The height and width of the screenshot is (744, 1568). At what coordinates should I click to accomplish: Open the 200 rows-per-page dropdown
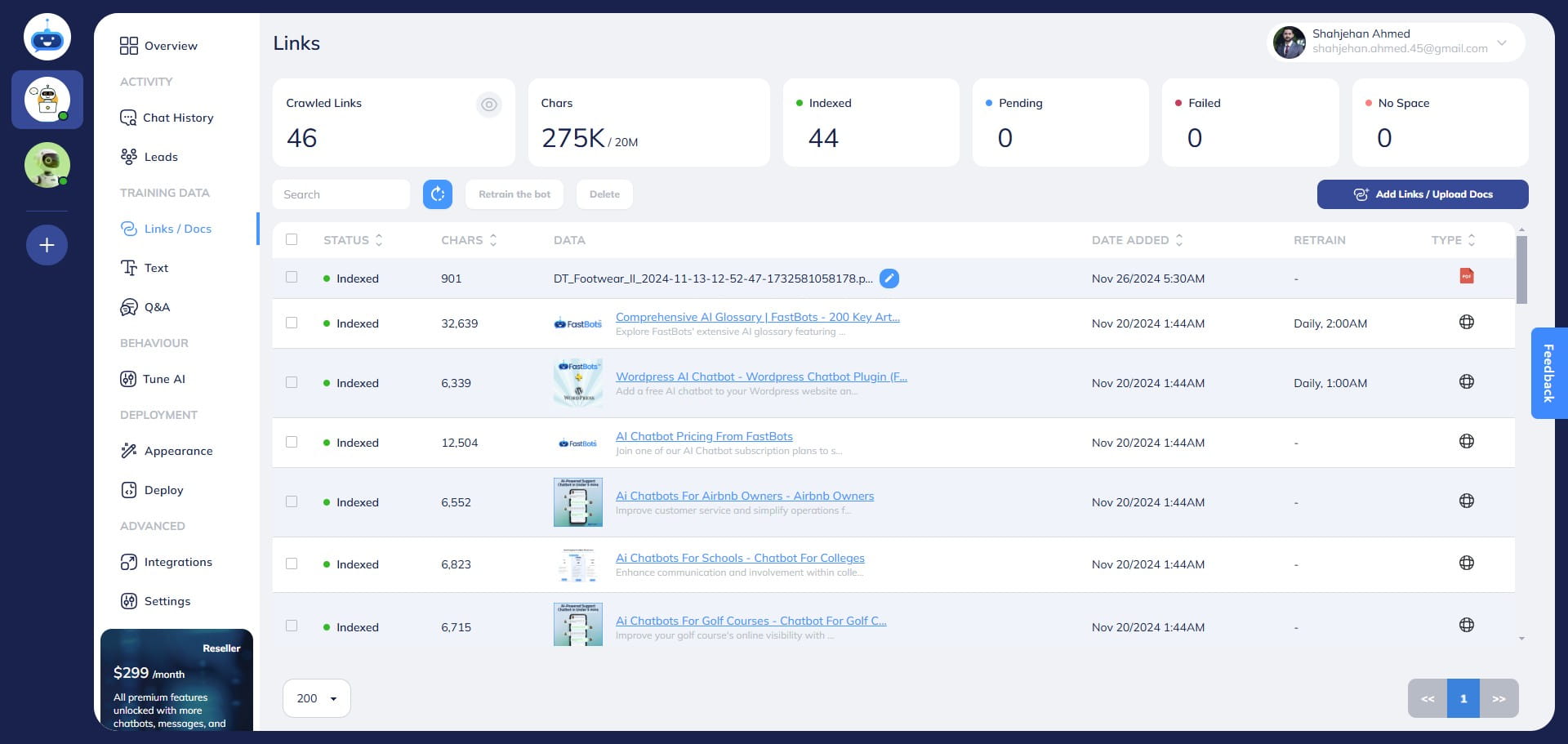coord(317,698)
